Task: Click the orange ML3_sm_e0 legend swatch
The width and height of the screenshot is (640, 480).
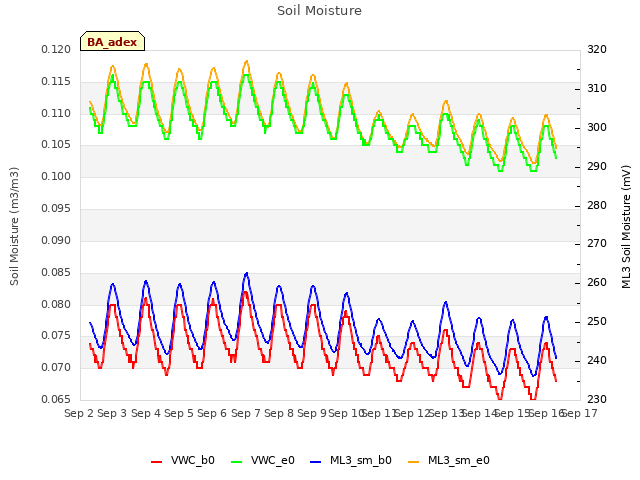Action: click(x=413, y=462)
